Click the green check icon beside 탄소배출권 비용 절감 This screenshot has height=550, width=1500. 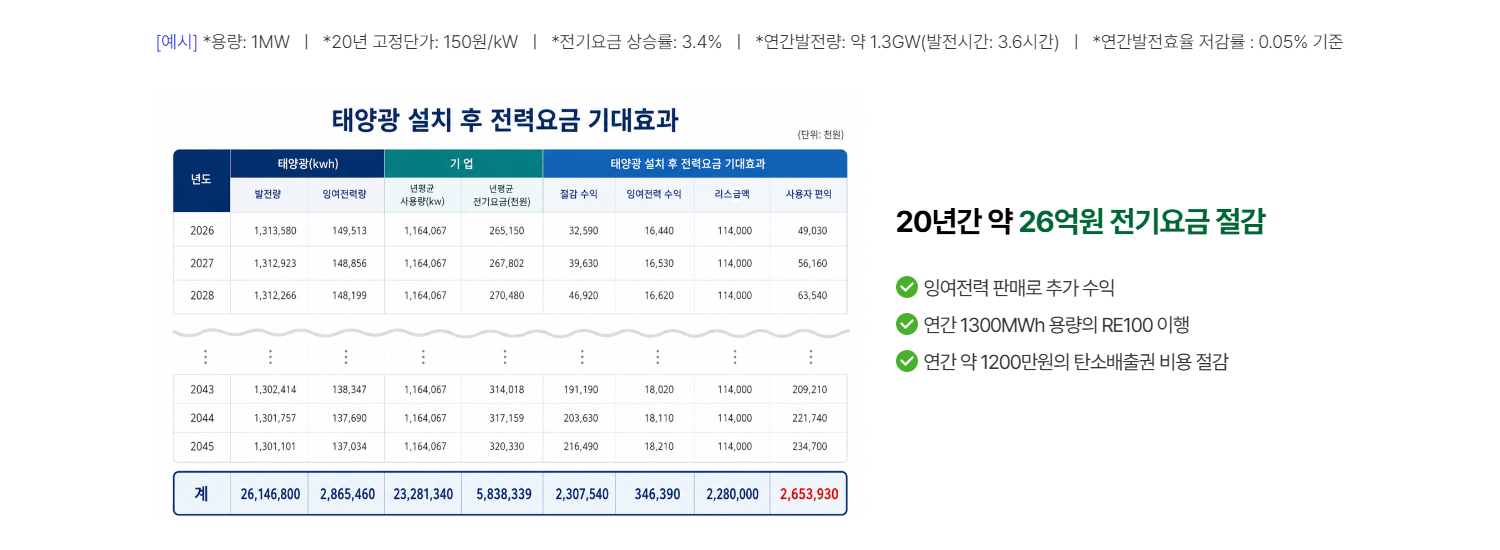(x=907, y=361)
